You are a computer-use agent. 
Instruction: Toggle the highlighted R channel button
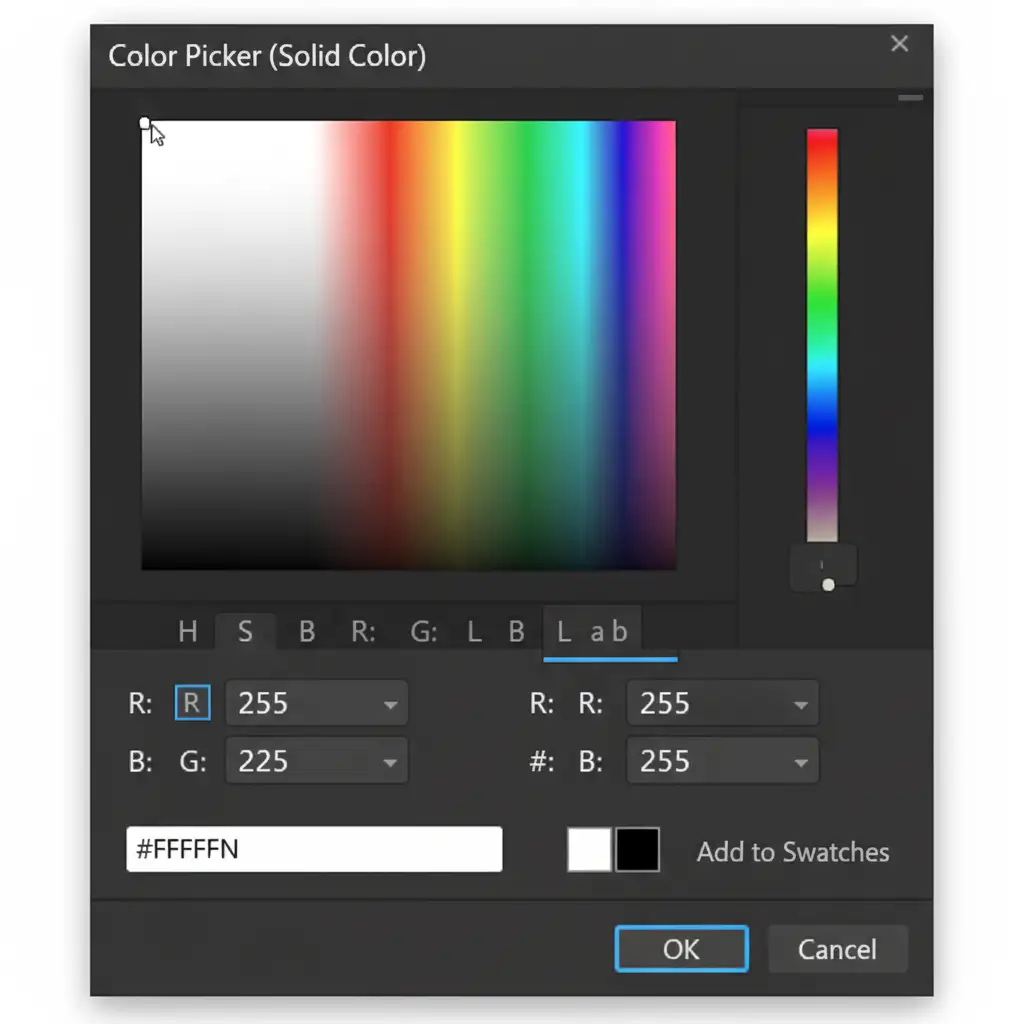pyautogui.click(x=192, y=703)
